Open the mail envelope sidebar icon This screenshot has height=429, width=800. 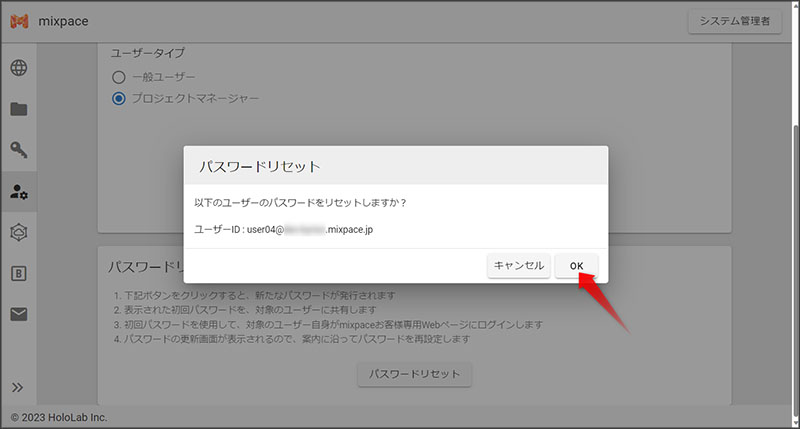tap(19, 314)
